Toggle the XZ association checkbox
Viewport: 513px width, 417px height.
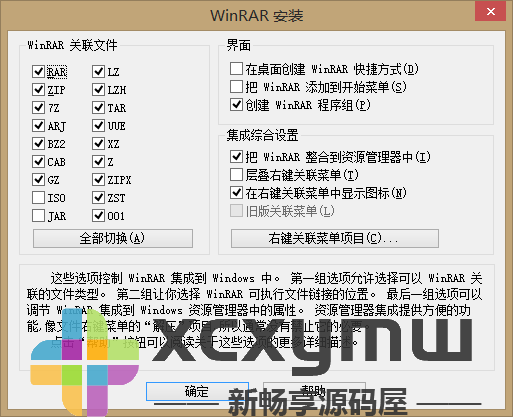click(98, 143)
